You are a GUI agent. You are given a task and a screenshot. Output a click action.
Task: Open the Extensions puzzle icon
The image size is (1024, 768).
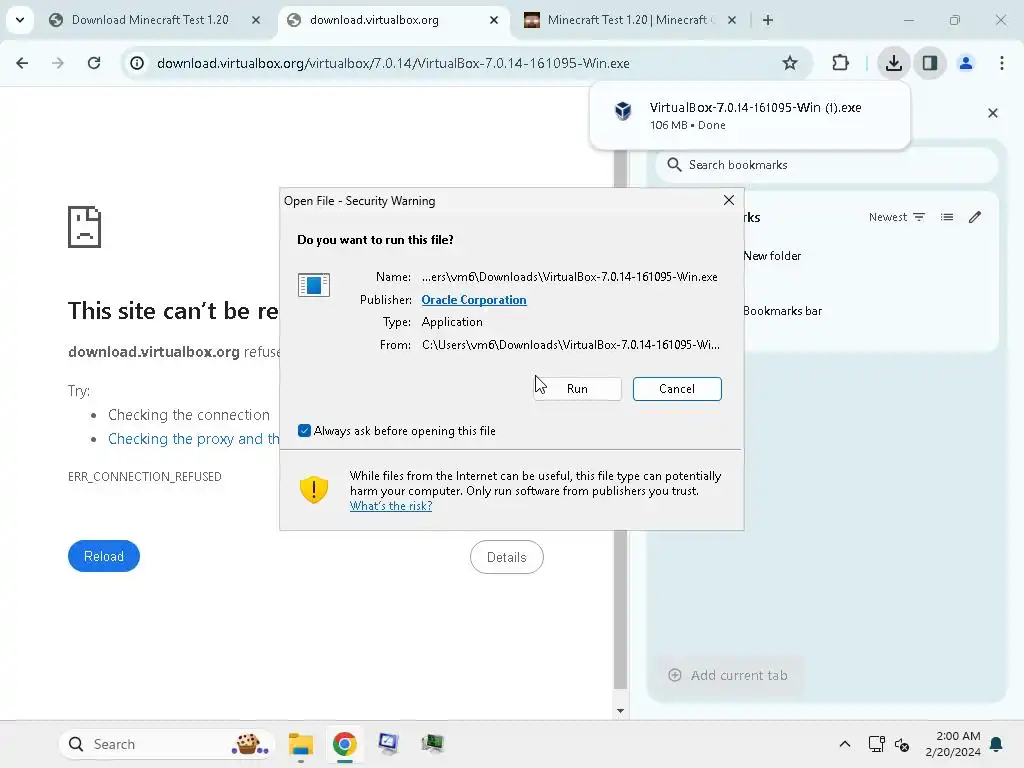pyautogui.click(x=840, y=63)
